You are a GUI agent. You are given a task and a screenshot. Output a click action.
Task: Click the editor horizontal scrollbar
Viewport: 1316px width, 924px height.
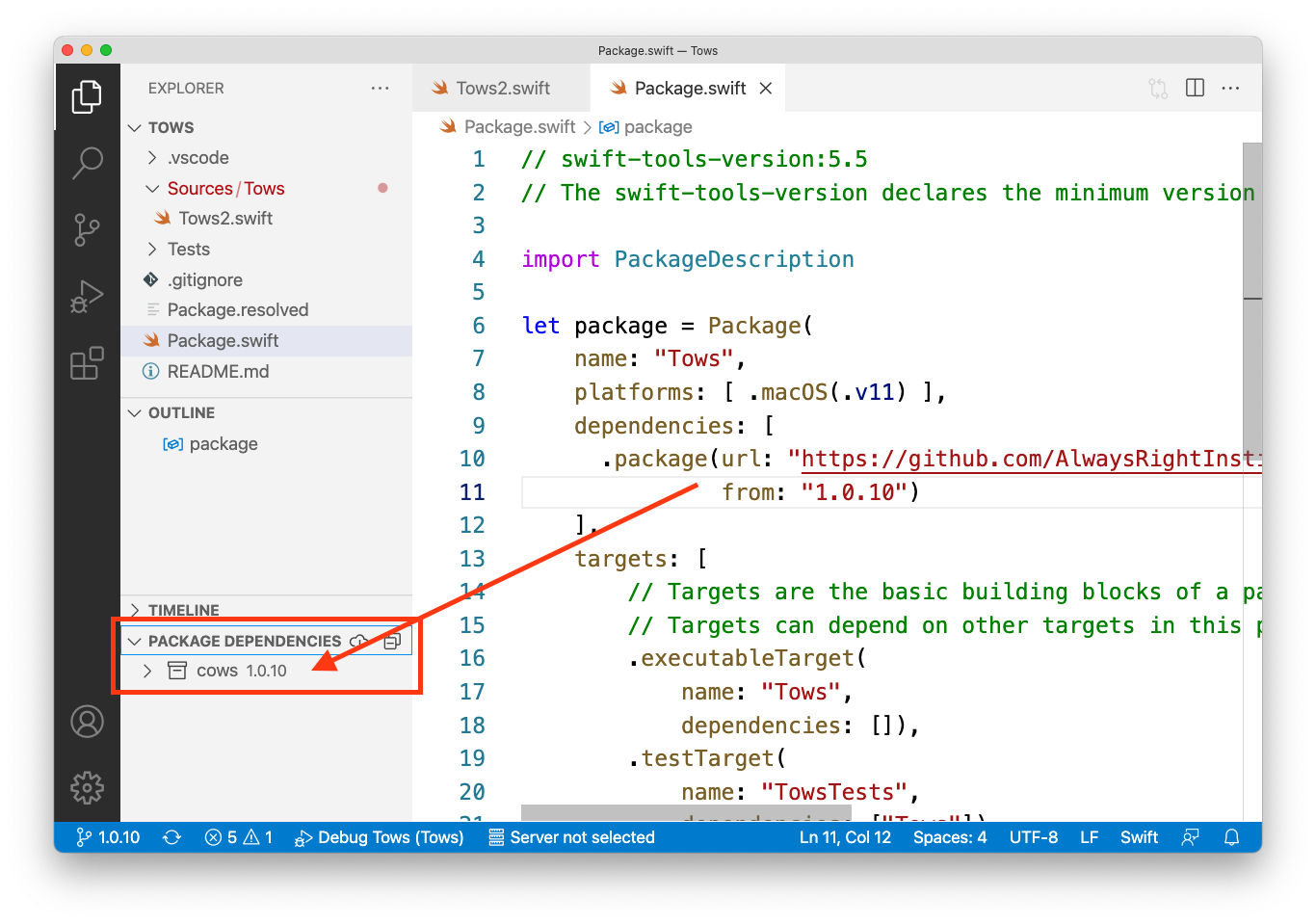(686, 813)
